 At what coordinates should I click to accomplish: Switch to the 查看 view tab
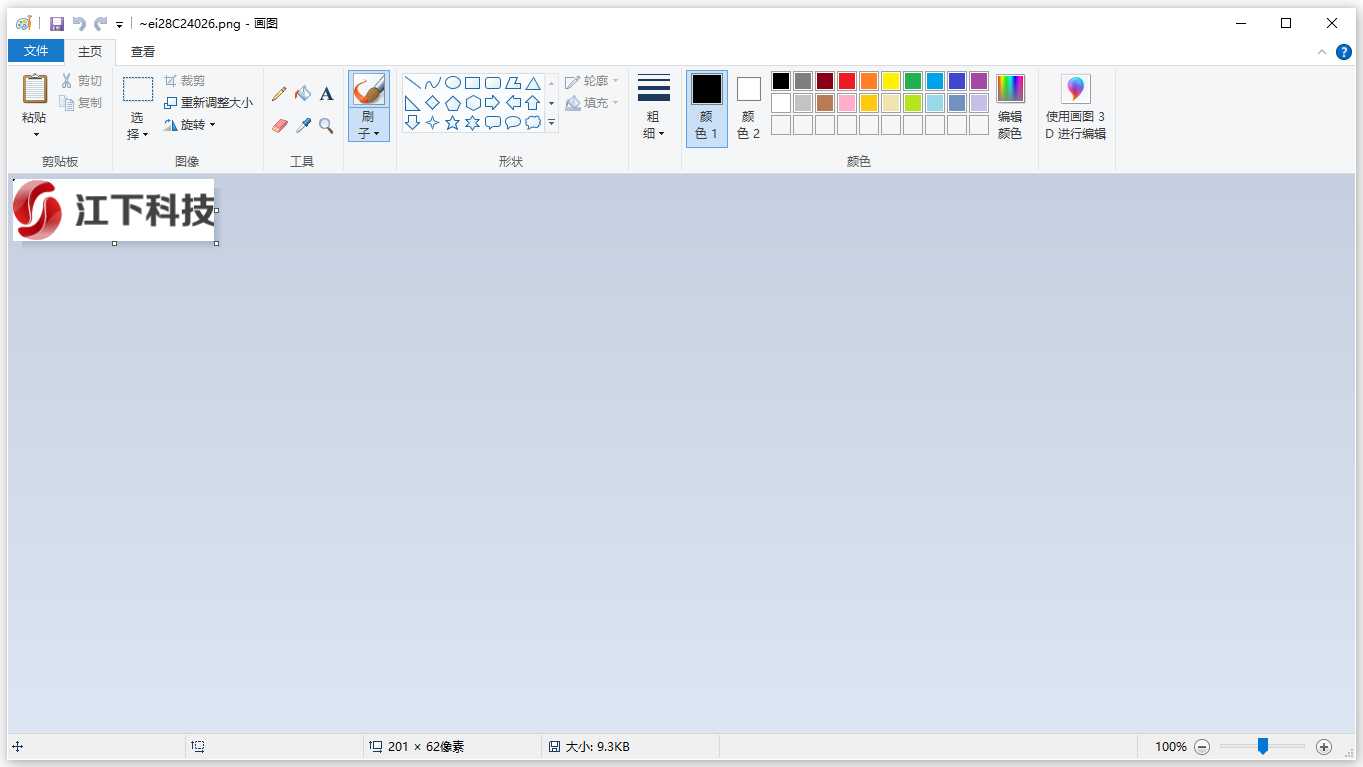[143, 52]
